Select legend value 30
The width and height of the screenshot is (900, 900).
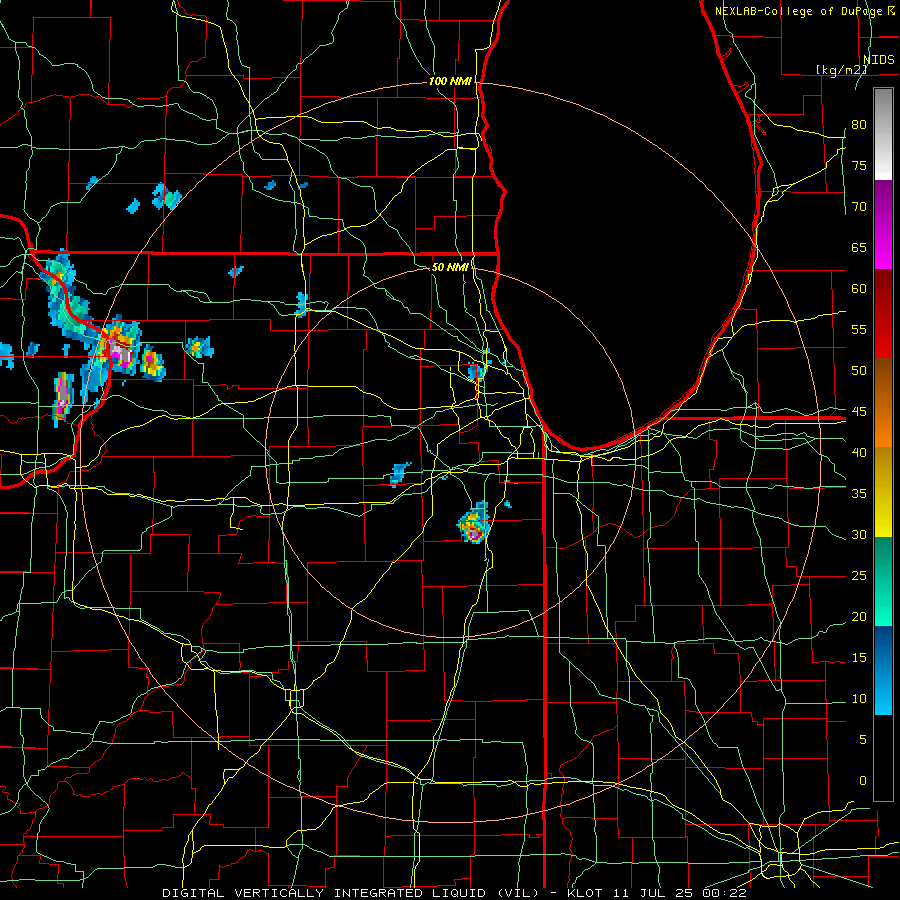(x=859, y=534)
